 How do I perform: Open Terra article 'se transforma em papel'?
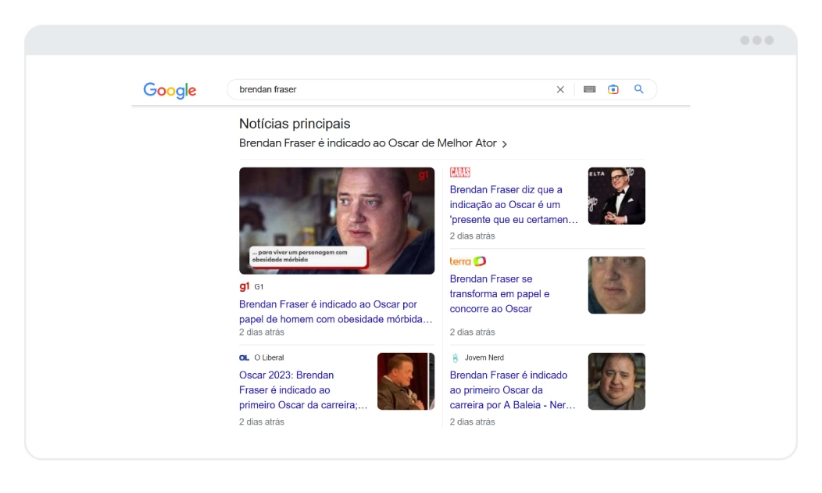(x=500, y=294)
